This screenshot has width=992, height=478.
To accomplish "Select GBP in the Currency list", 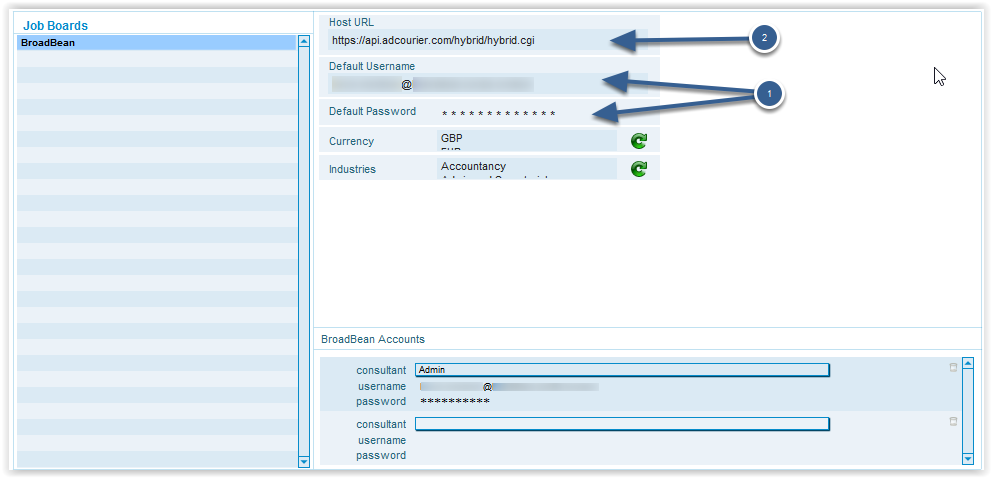I will click(452, 137).
